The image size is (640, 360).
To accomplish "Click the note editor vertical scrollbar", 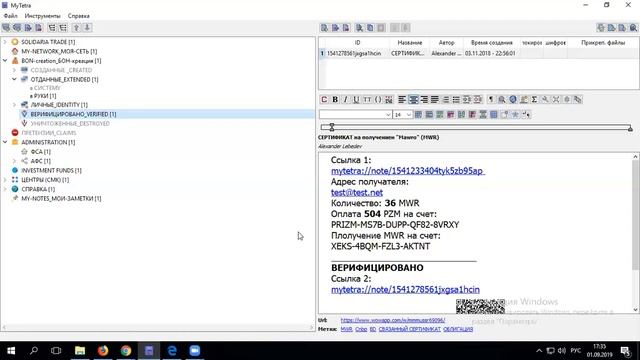I will [636, 233].
